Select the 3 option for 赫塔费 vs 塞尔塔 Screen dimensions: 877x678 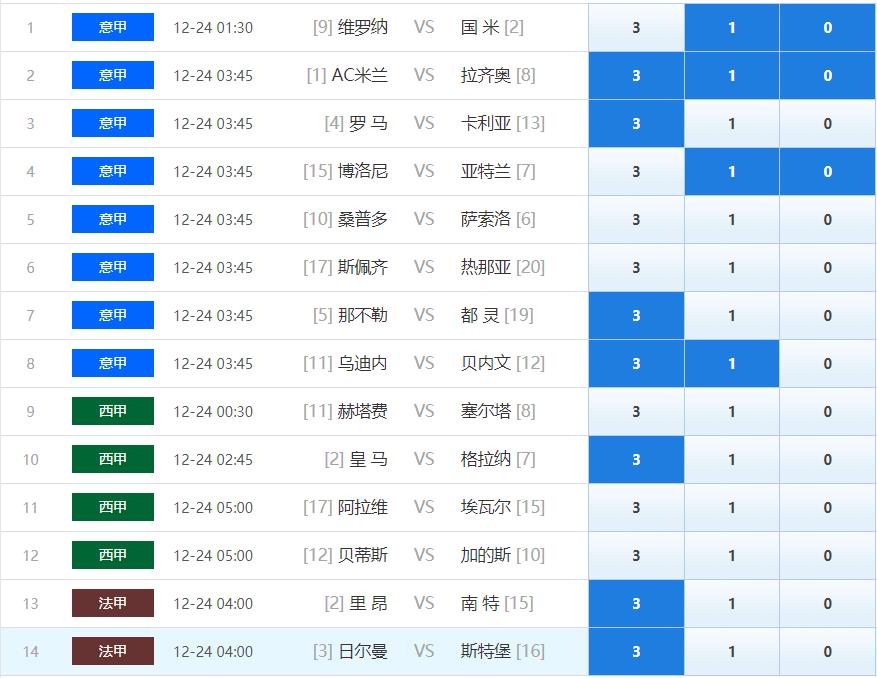pyautogui.click(x=636, y=412)
